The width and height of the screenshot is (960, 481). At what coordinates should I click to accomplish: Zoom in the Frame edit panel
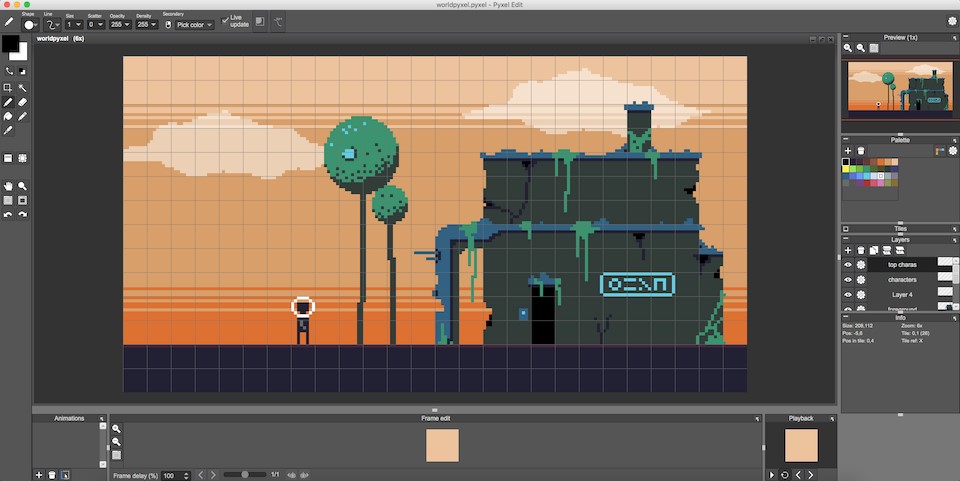click(x=116, y=429)
